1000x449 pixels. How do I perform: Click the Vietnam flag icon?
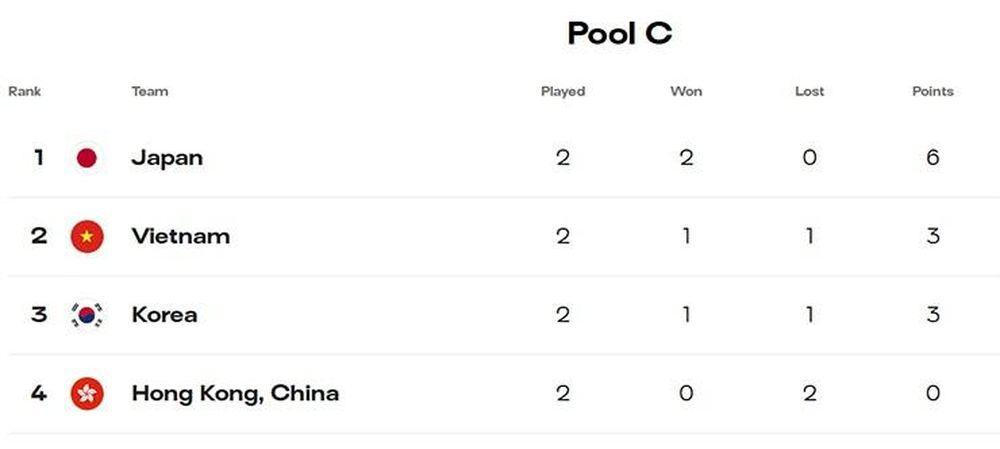coord(87,237)
